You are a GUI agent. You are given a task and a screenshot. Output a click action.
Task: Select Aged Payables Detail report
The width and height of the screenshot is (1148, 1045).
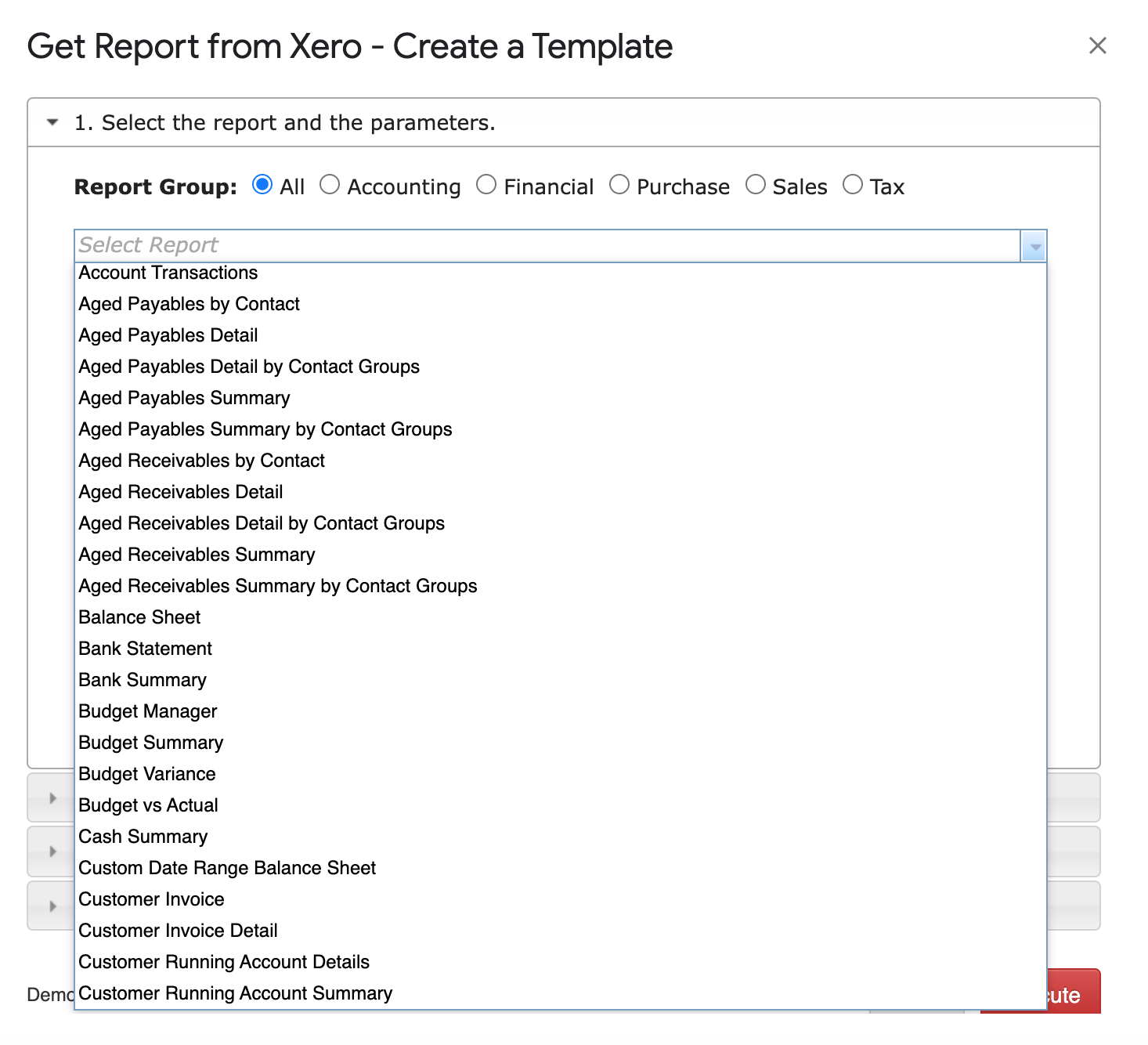561,335
